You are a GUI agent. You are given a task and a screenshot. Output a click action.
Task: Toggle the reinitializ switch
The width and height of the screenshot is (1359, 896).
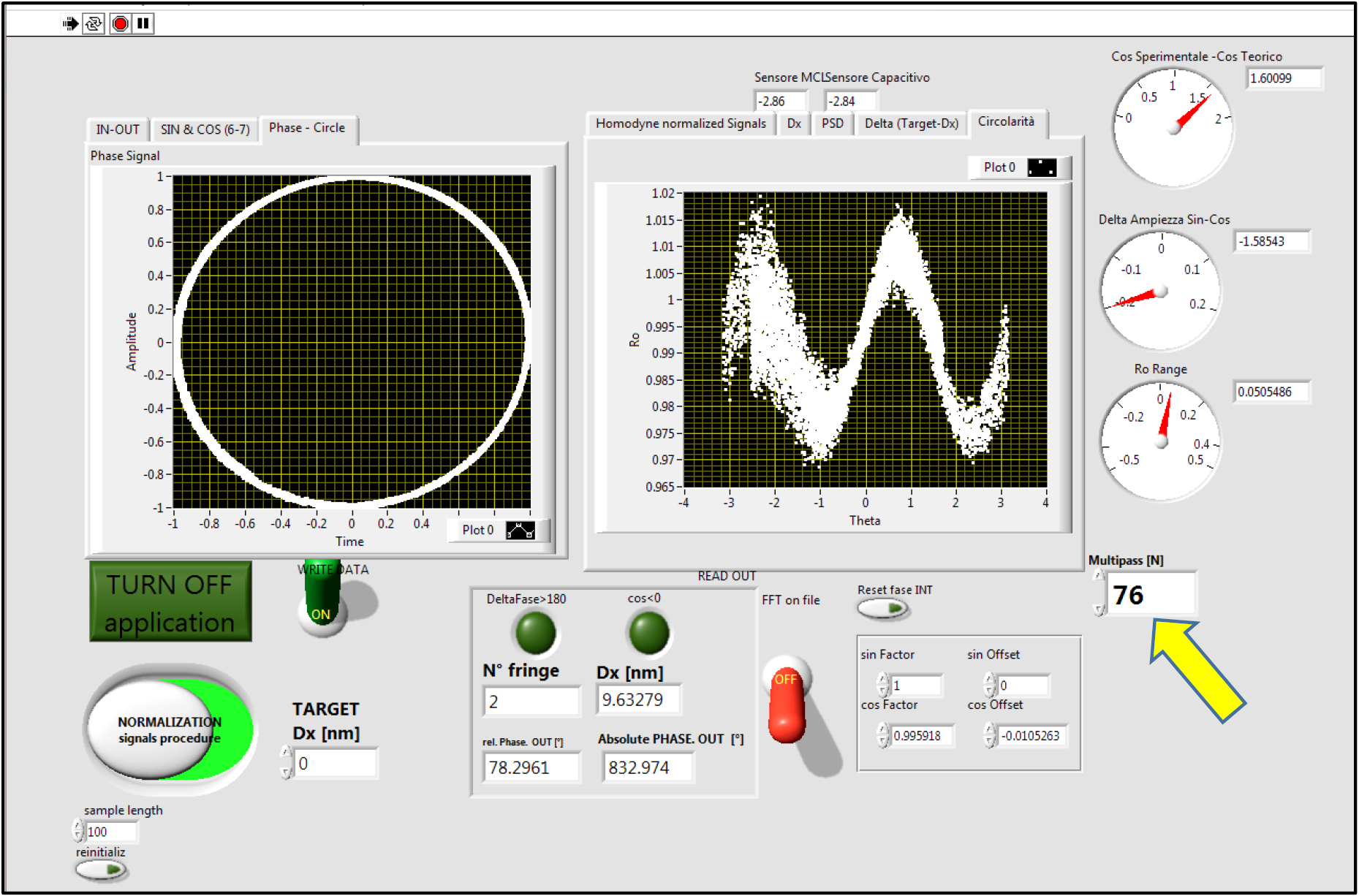[x=101, y=870]
